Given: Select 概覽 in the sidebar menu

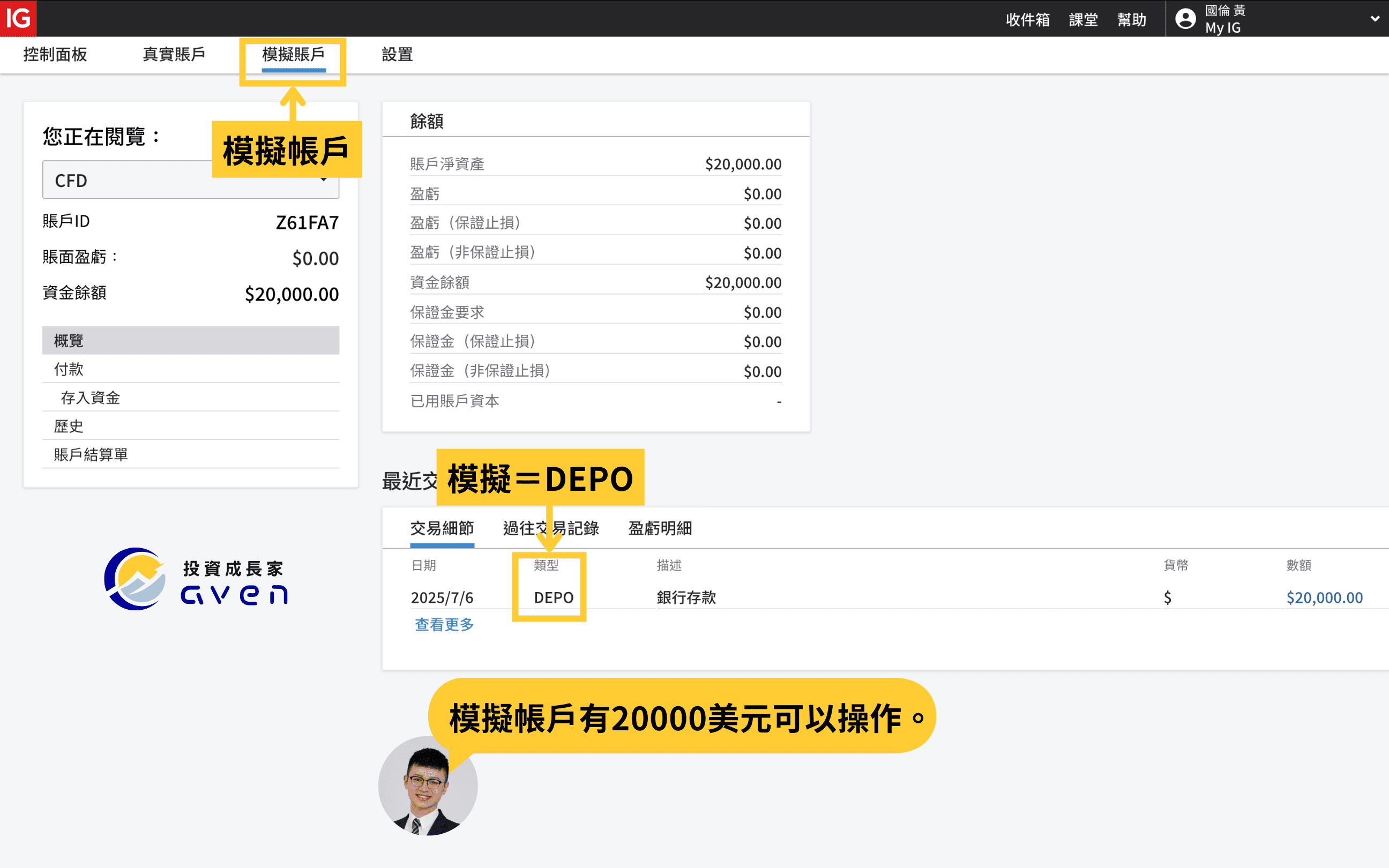Looking at the screenshot, I should click(x=191, y=340).
